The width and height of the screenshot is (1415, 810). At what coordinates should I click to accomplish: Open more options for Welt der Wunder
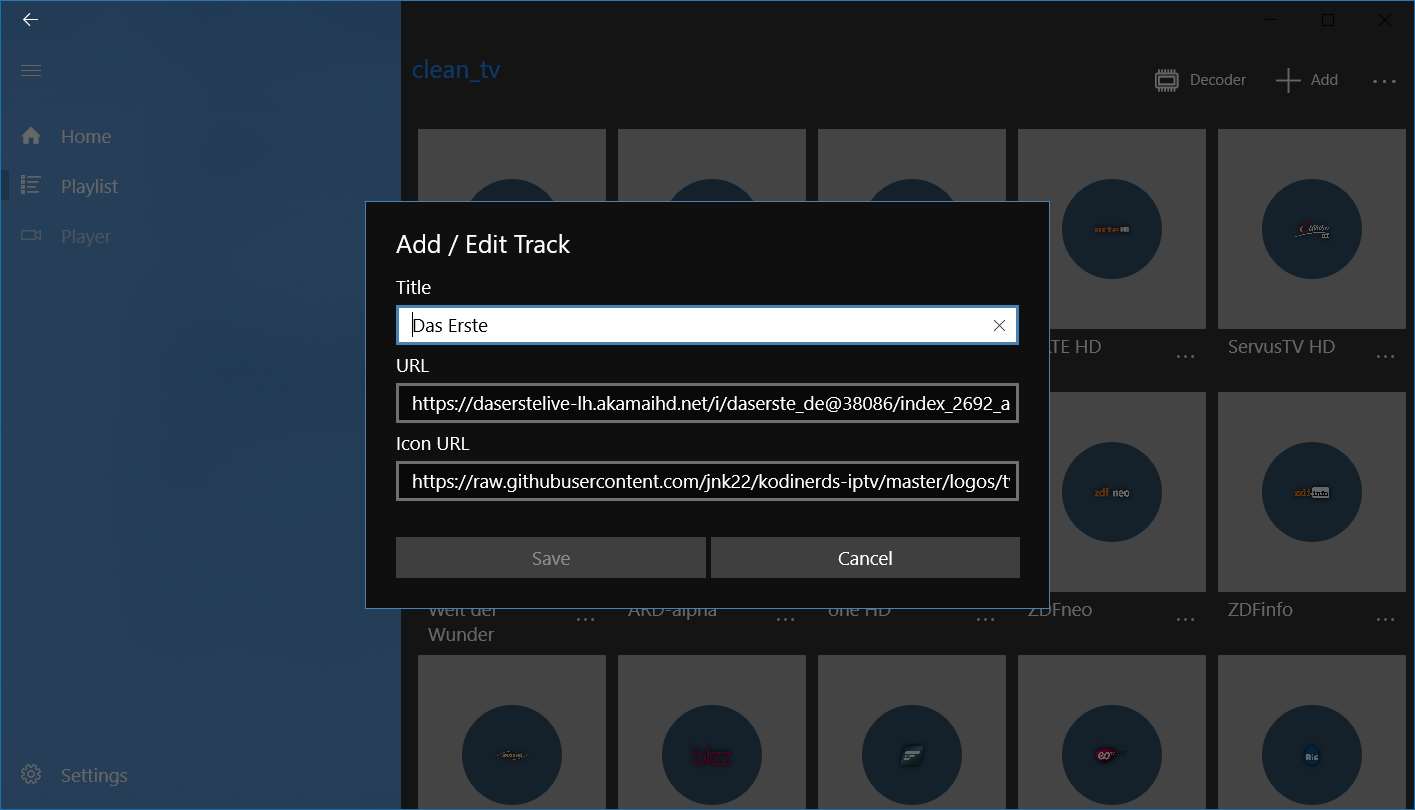click(585, 620)
